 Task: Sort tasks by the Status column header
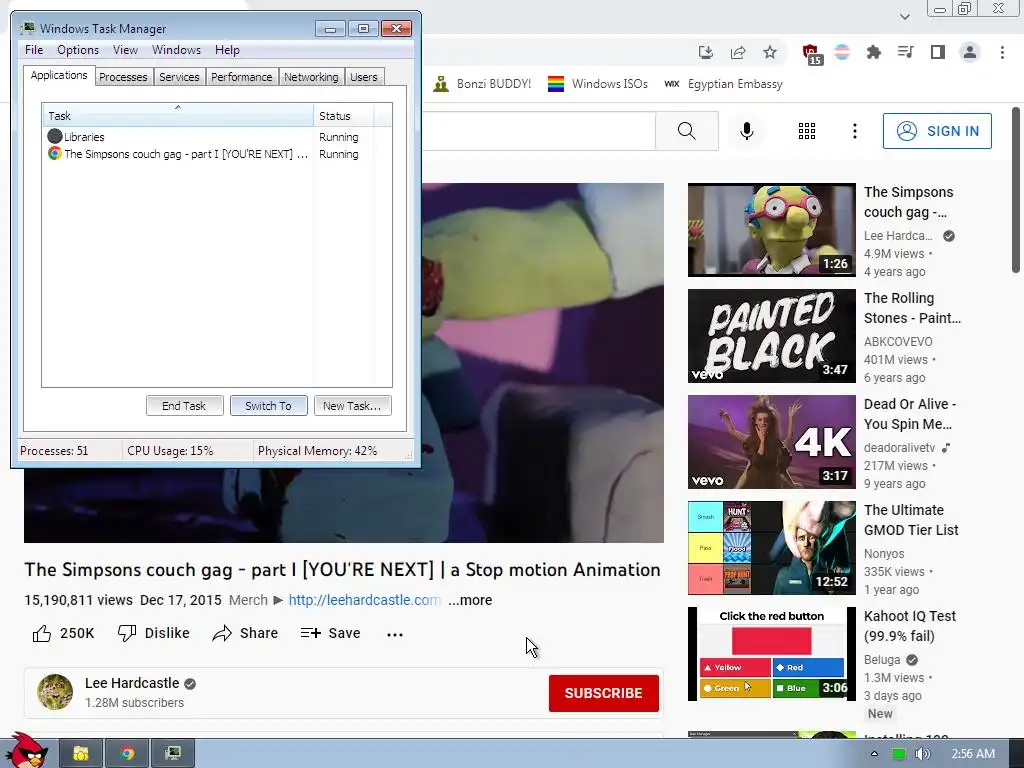point(343,116)
